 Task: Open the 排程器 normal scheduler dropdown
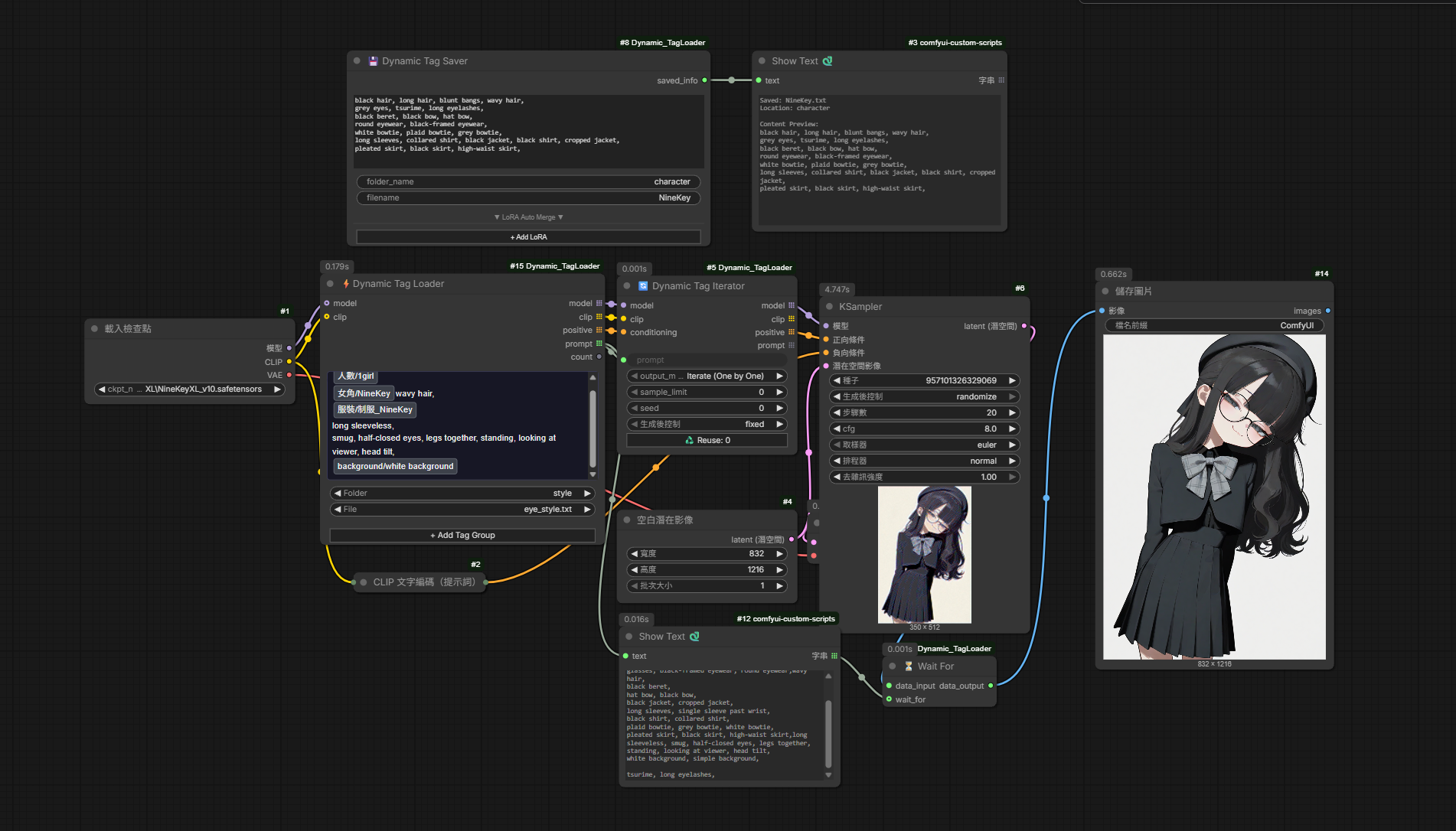click(x=925, y=461)
